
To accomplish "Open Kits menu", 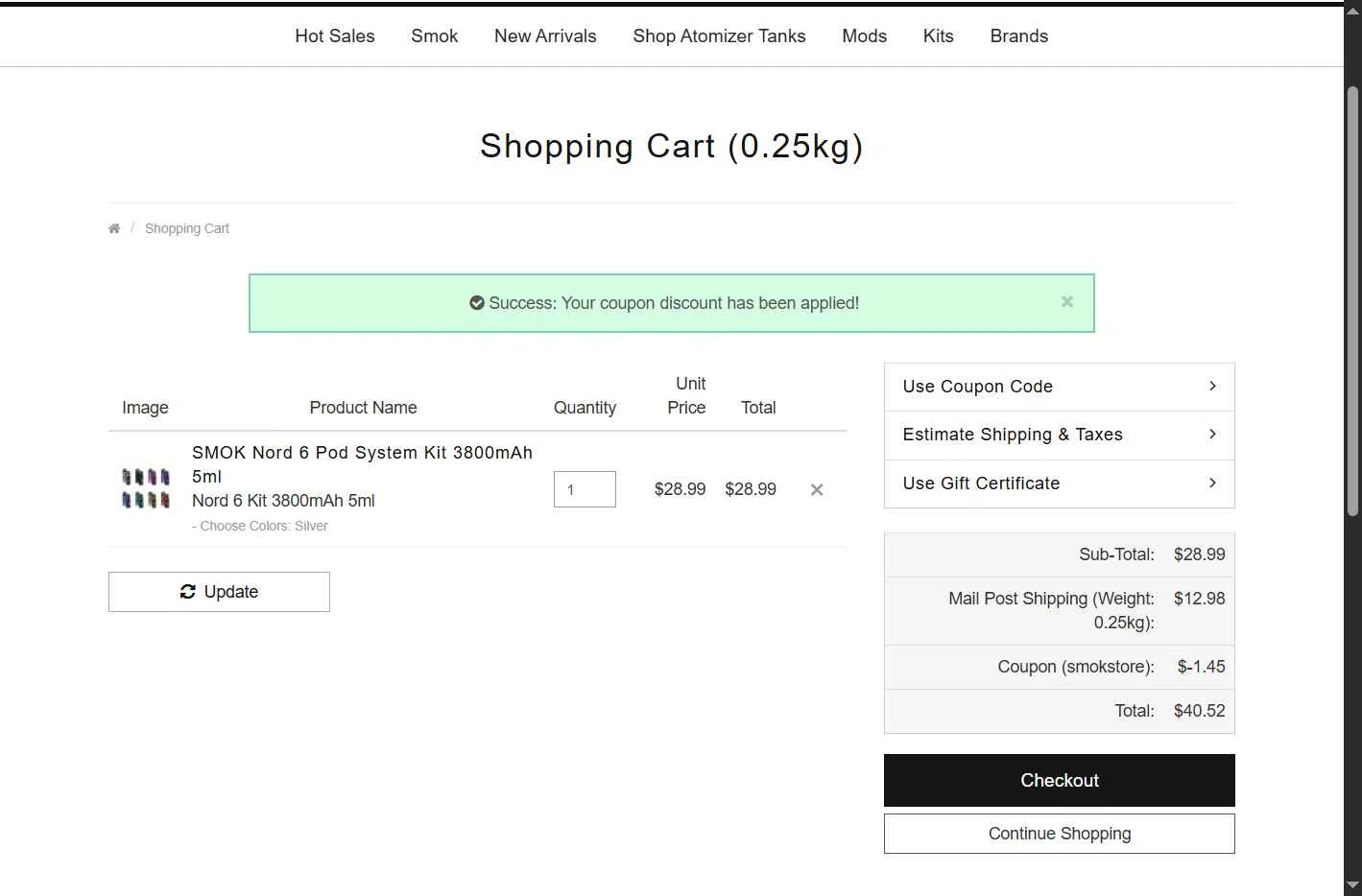I will click(939, 35).
